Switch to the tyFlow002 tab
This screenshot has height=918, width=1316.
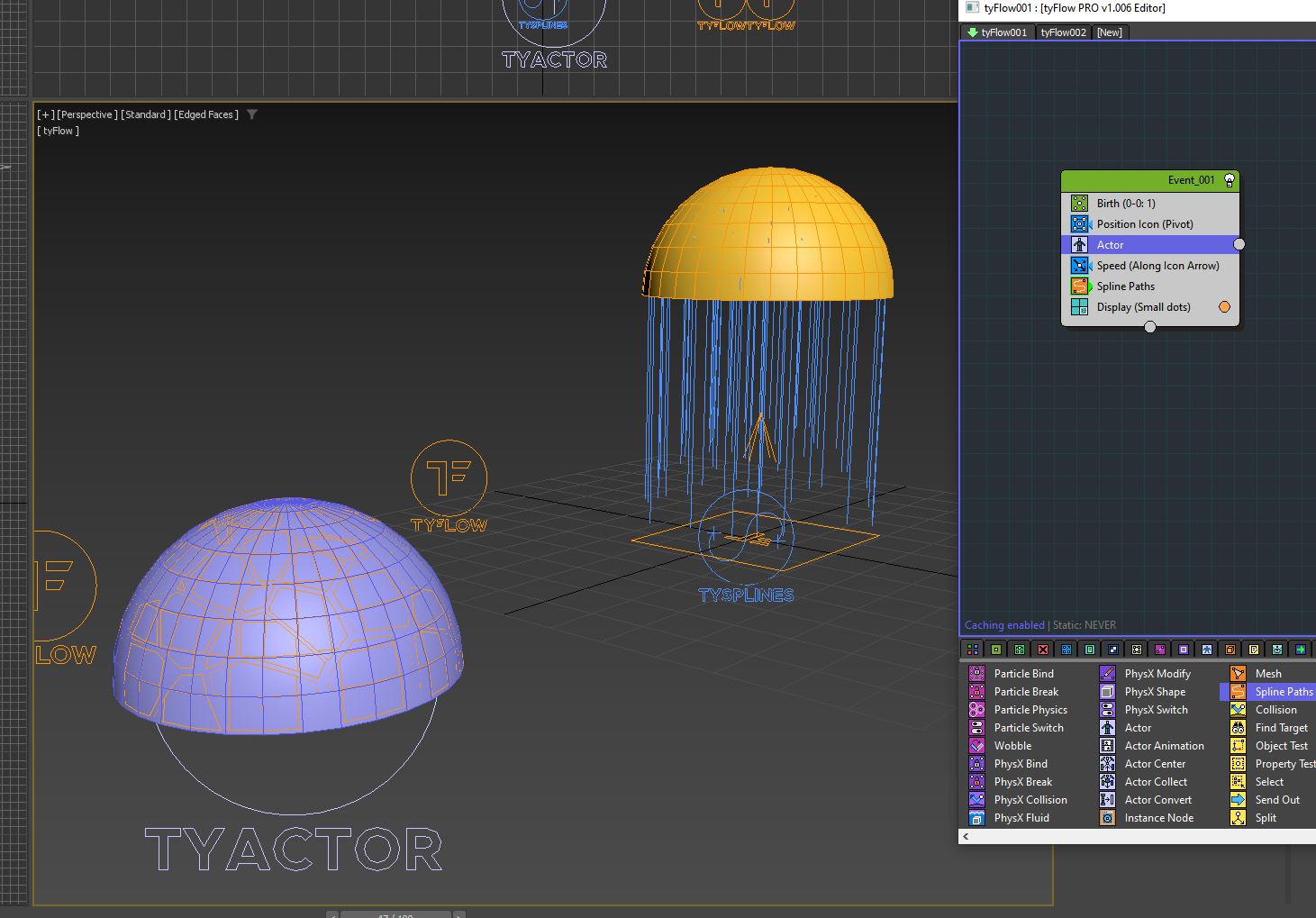coord(1064,32)
